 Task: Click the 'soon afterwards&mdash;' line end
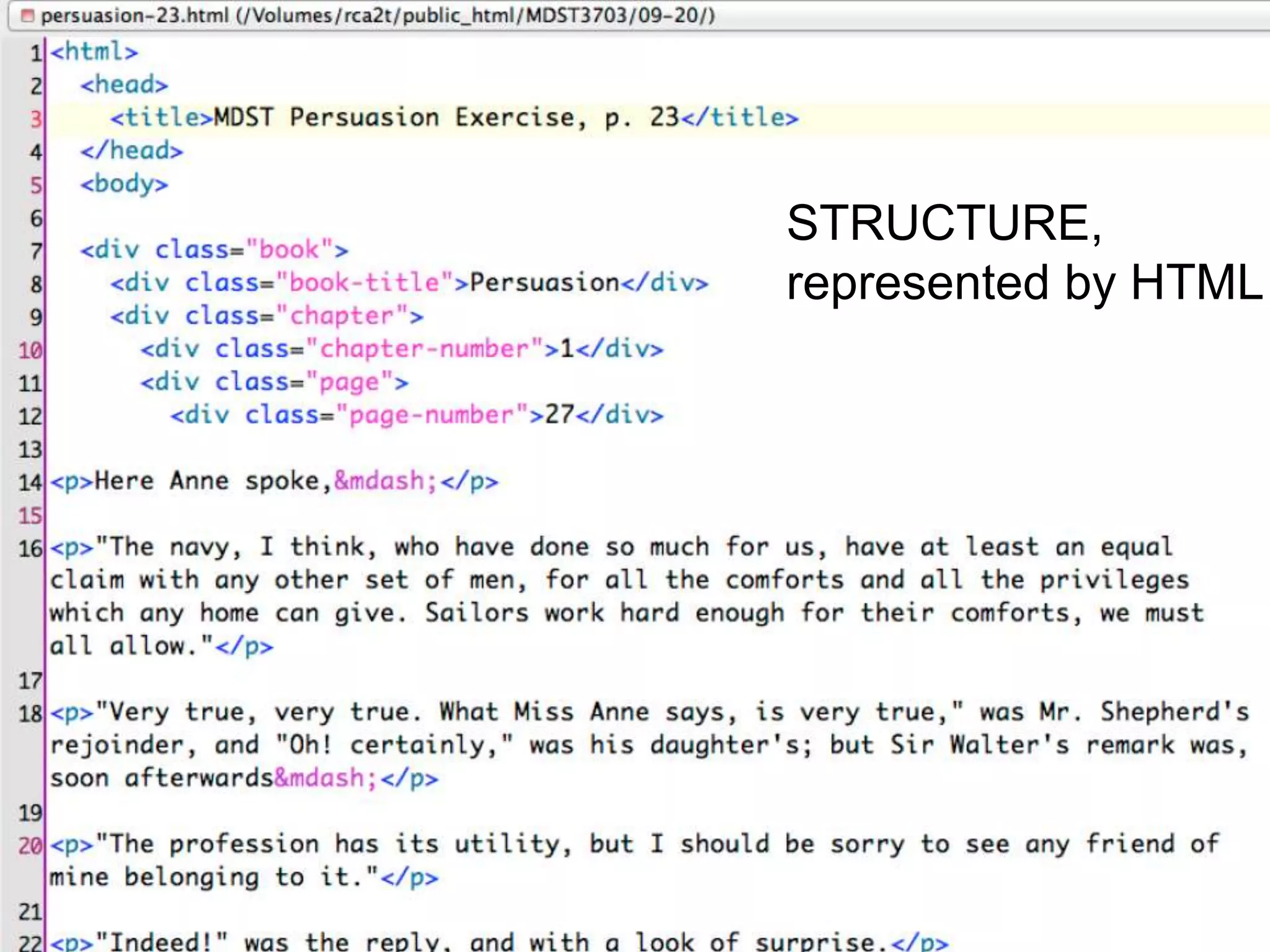pyautogui.click(x=244, y=778)
